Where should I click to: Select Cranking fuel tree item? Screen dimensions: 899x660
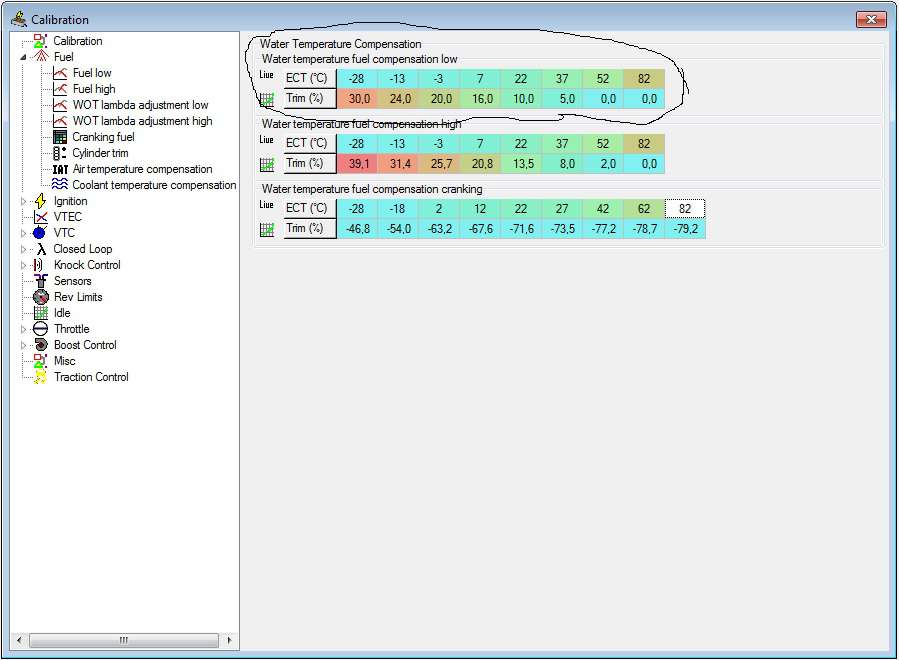click(x=103, y=137)
